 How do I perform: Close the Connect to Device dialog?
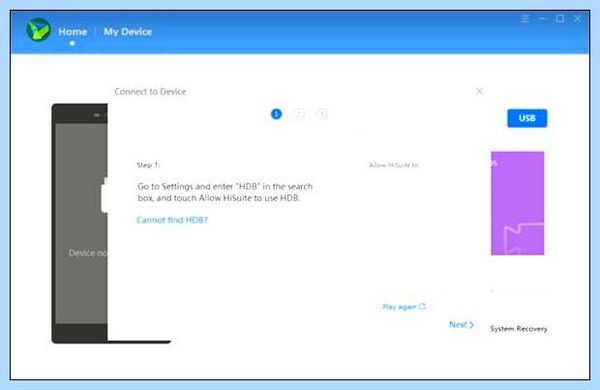pos(479,91)
